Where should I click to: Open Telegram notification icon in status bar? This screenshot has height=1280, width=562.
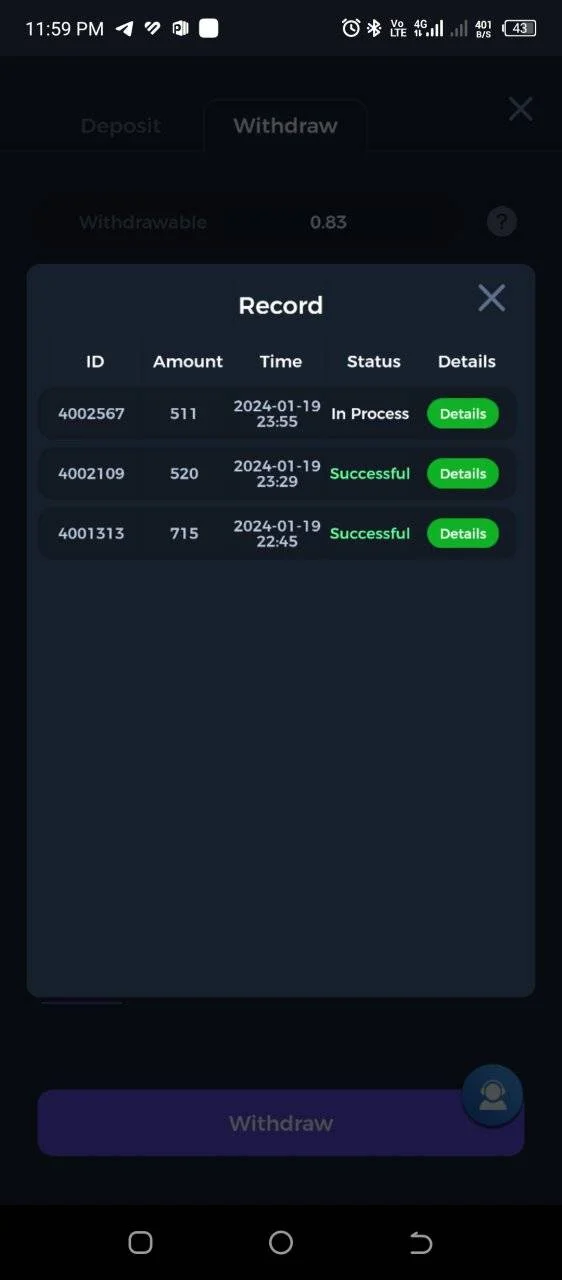point(124,28)
